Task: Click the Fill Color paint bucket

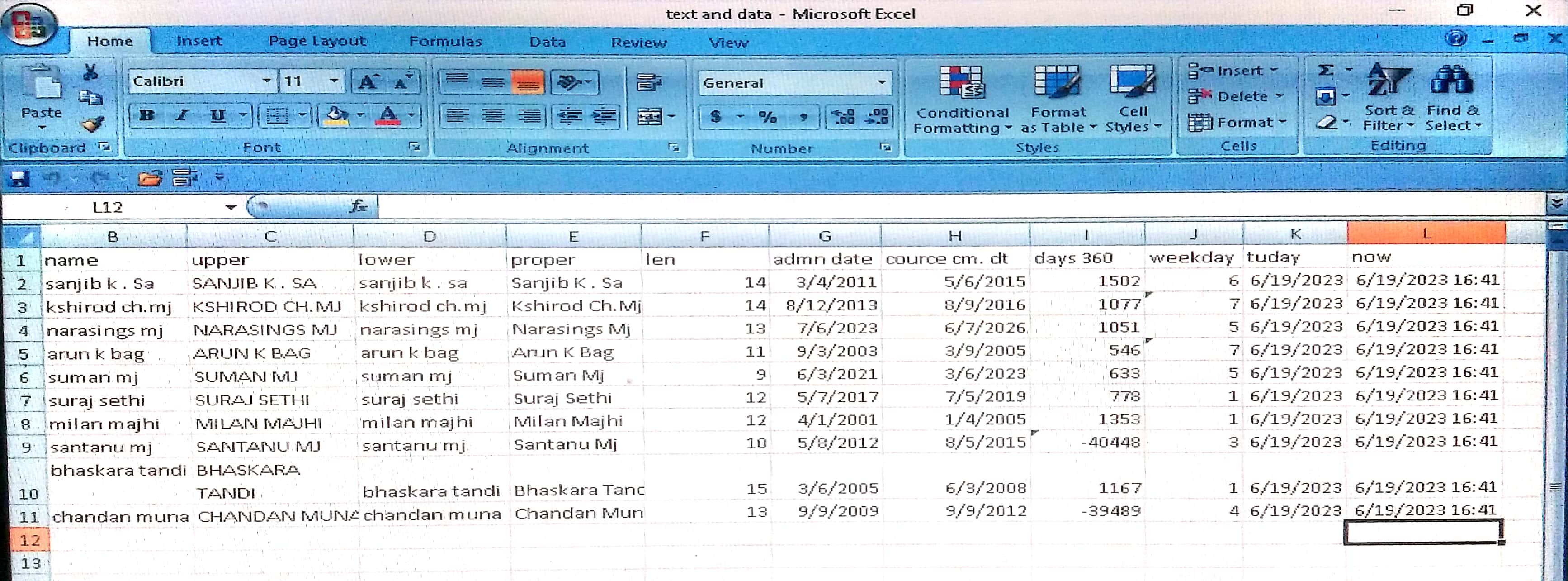Action: (x=337, y=114)
